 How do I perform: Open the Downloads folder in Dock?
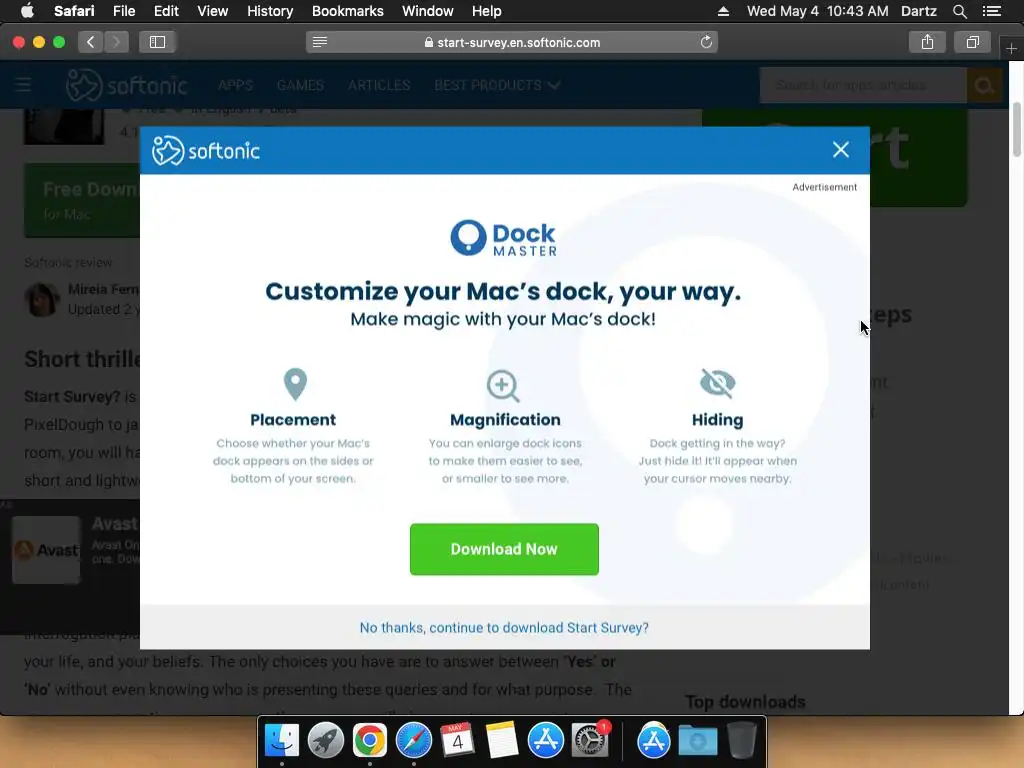coord(697,741)
